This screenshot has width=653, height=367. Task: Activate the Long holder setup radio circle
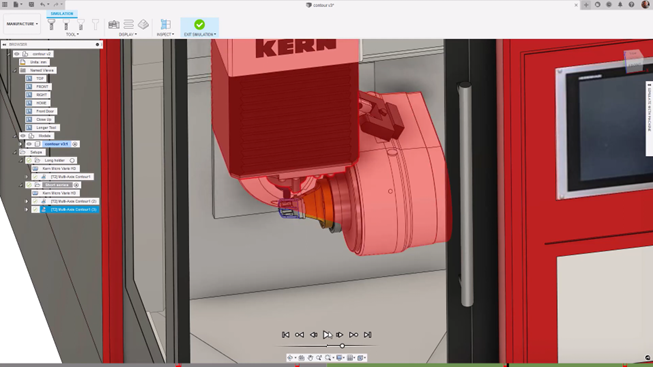pos(72,160)
